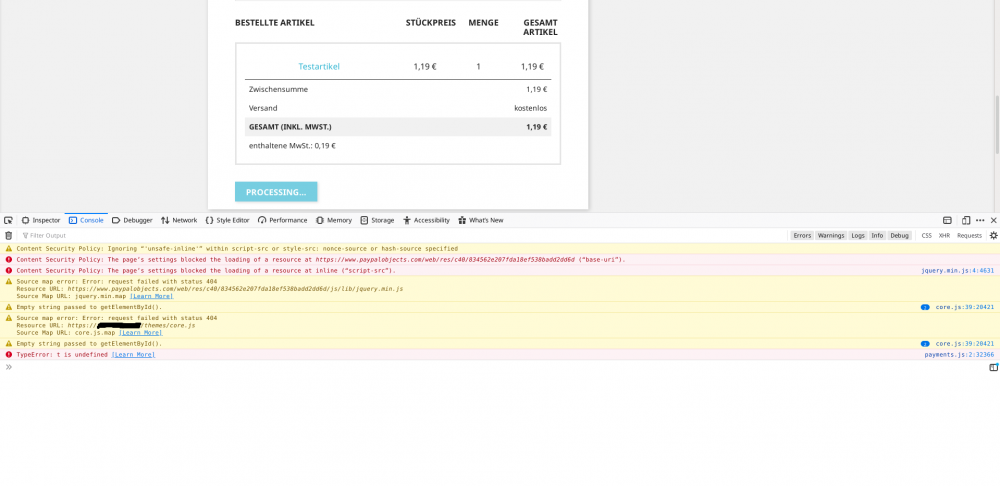
Task: Toggle the Warnings filter
Action: [831, 235]
